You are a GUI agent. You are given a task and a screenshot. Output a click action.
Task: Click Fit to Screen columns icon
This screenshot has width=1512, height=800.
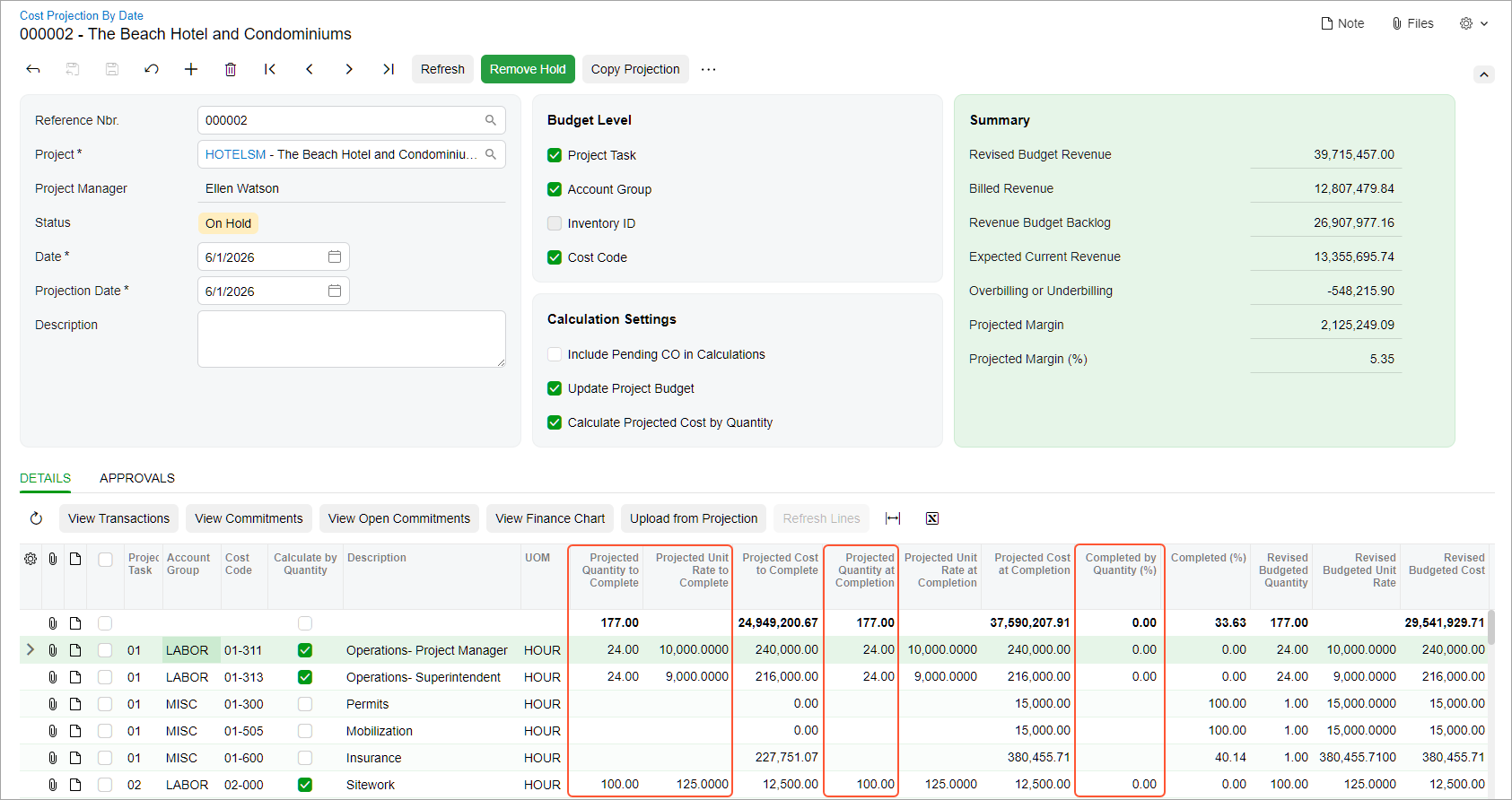(x=893, y=518)
